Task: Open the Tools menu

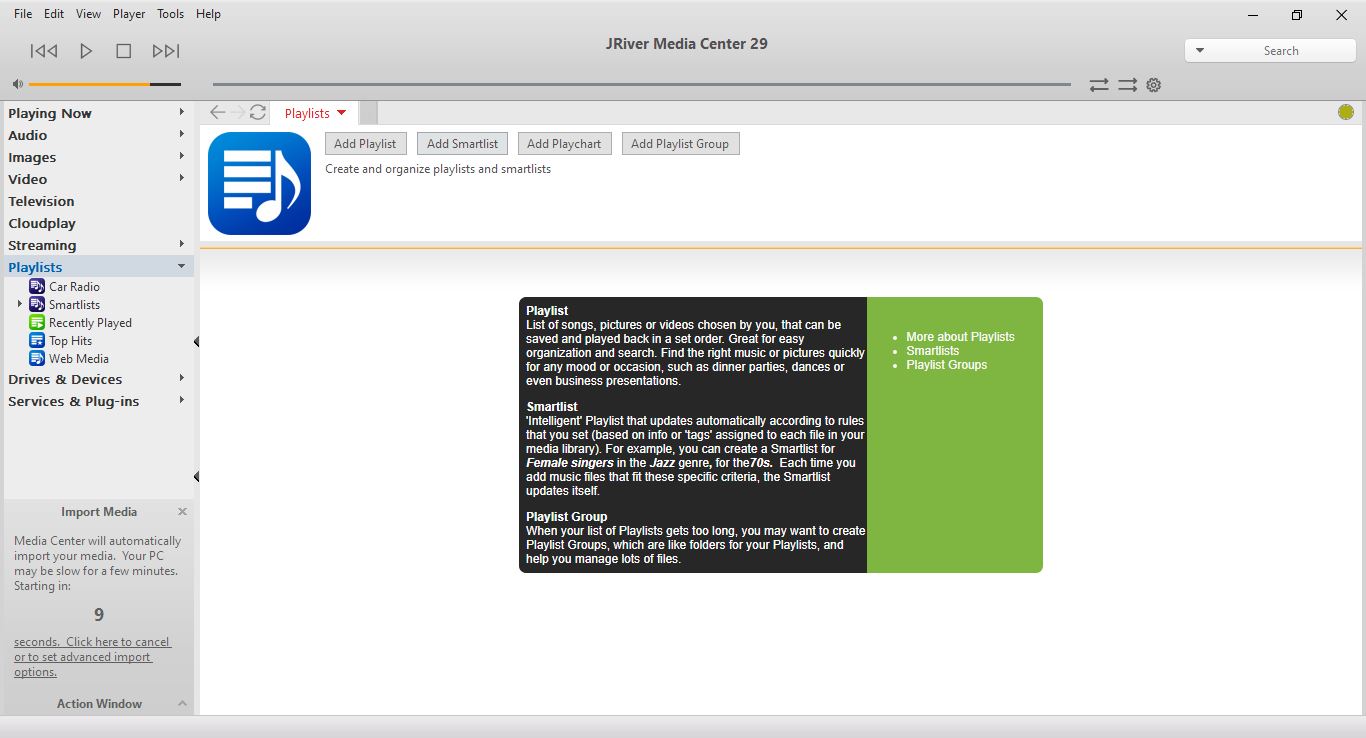Action: coord(171,14)
